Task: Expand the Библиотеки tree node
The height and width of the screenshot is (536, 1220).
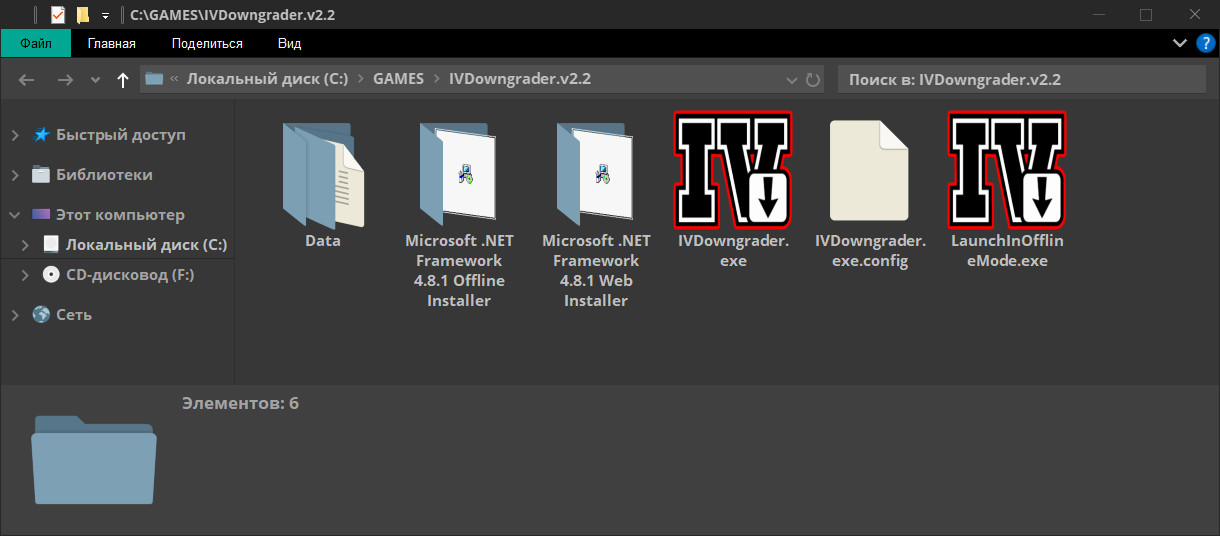Action: pyautogui.click(x=15, y=175)
